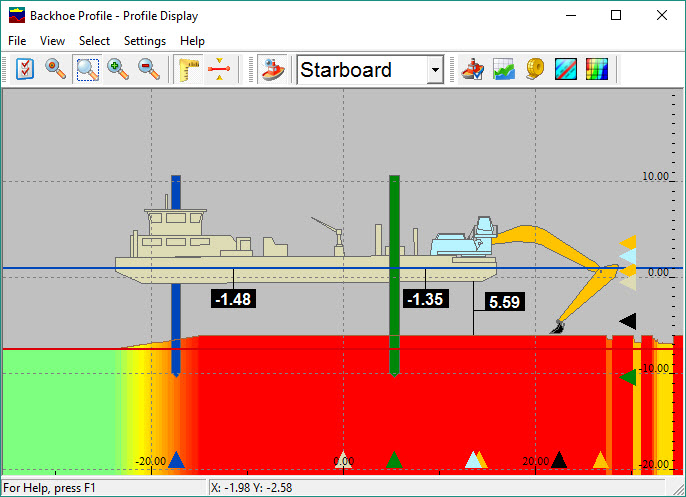Click the black backhoe bucket
Screen dimensions: 686x497
[x=557, y=327]
